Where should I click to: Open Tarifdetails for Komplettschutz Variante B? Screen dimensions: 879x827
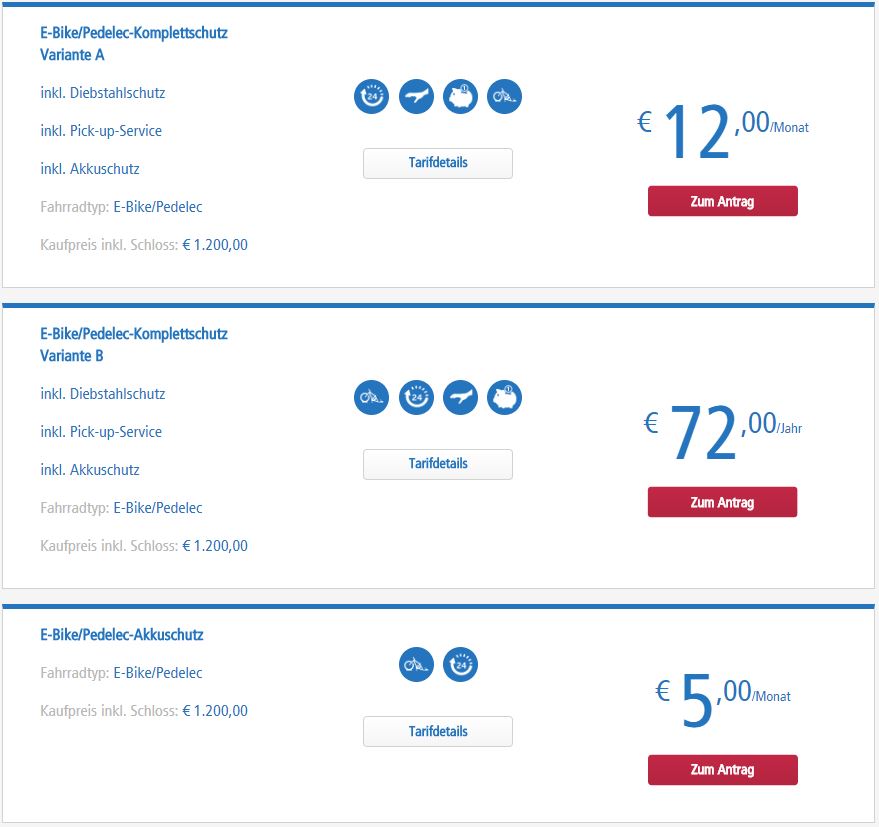pyautogui.click(x=438, y=464)
